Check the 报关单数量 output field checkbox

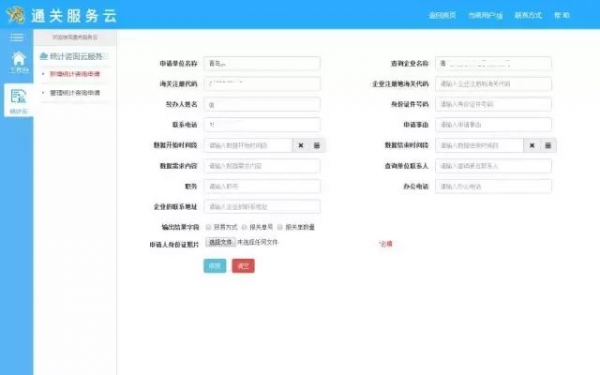pos(280,227)
